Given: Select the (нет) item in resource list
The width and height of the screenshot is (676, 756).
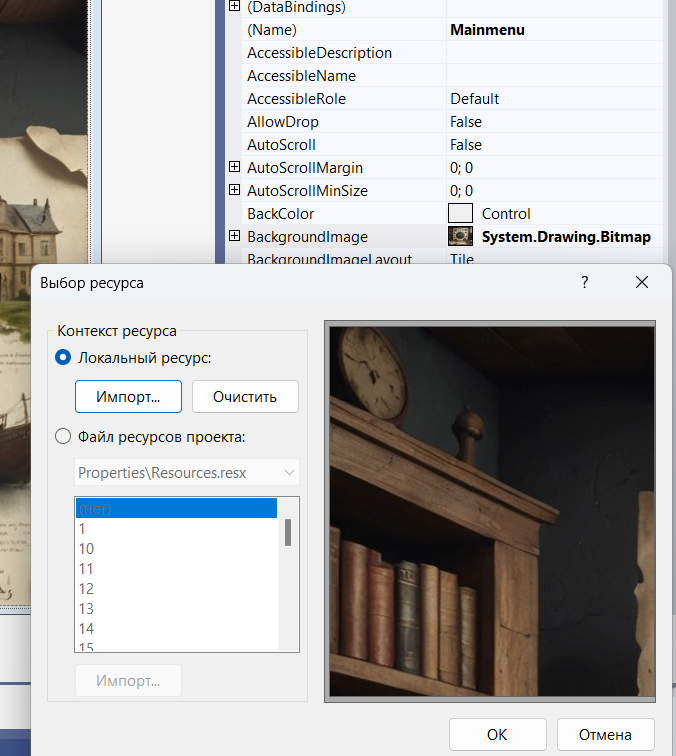Looking at the screenshot, I should pos(175,508).
